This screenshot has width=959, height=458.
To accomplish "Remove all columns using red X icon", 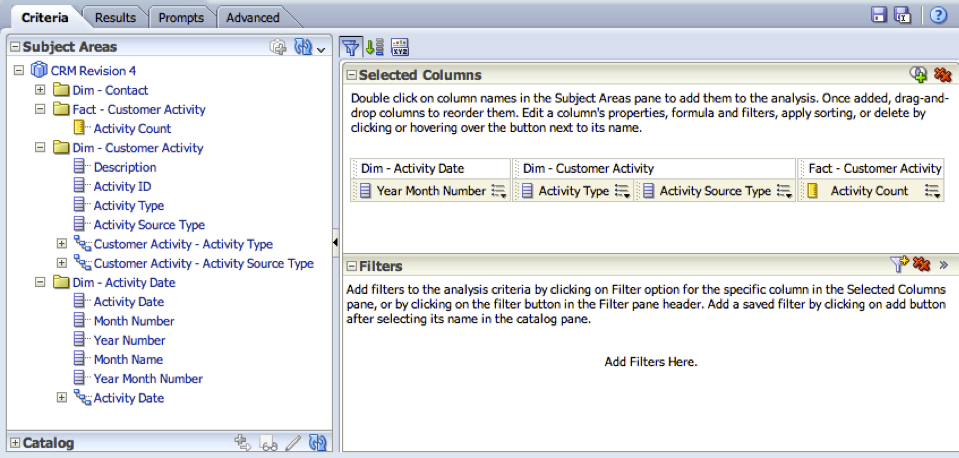I will [942, 75].
